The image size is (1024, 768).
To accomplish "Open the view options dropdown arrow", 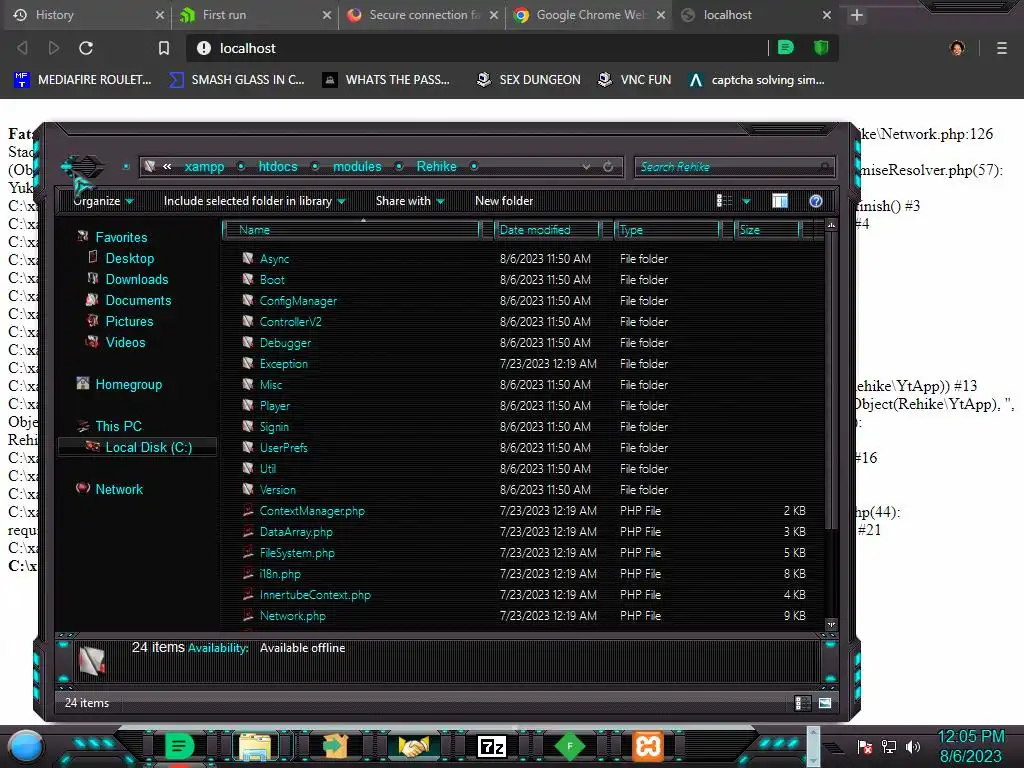I will tap(746, 202).
